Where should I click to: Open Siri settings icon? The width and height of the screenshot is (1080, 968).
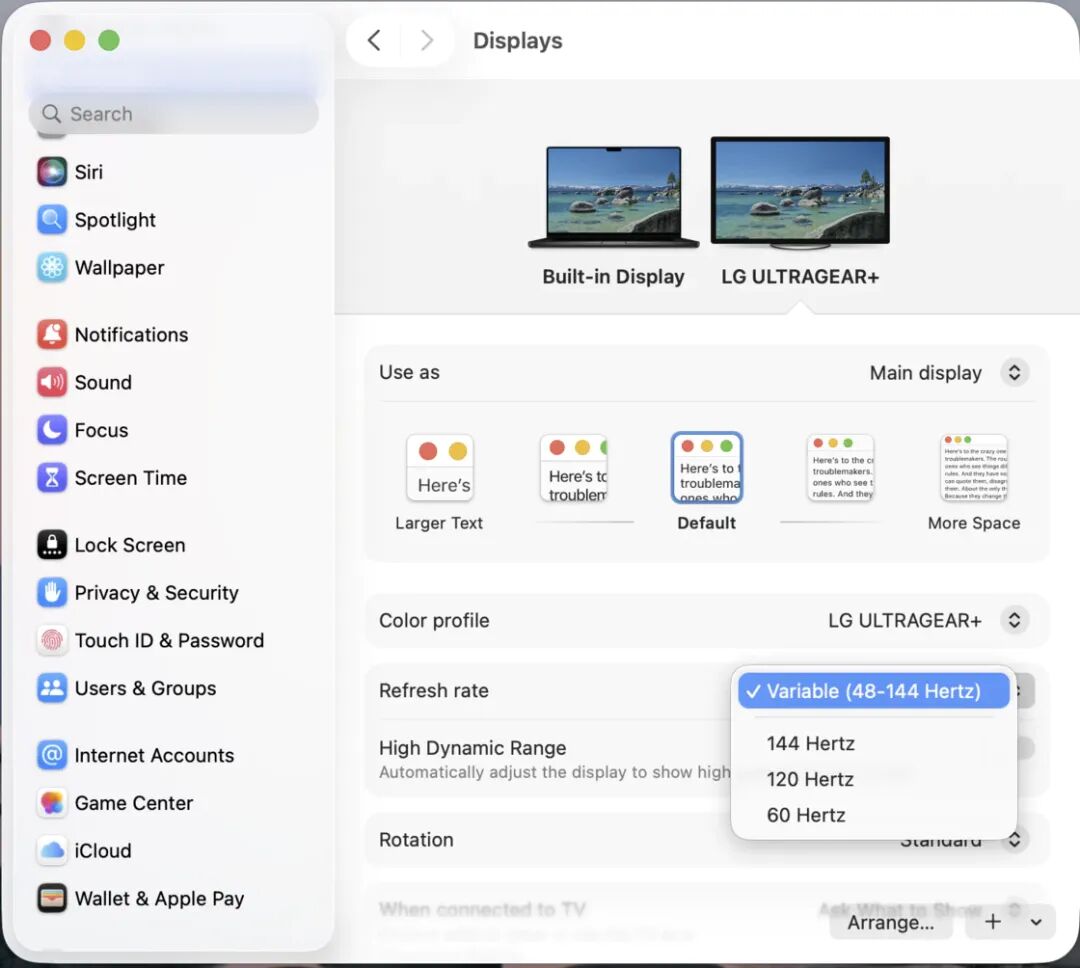52,172
